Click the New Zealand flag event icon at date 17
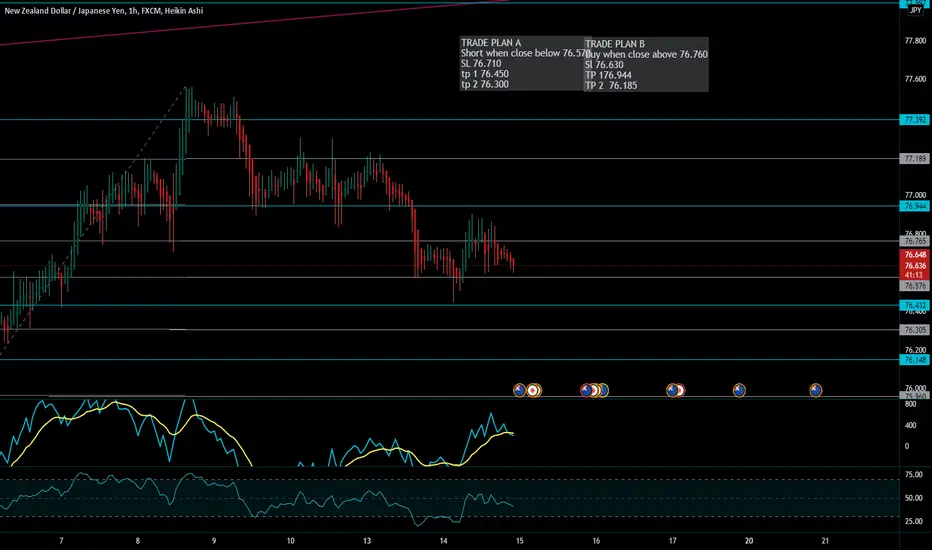This screenshot has width=932, height=550. point(672,390)
